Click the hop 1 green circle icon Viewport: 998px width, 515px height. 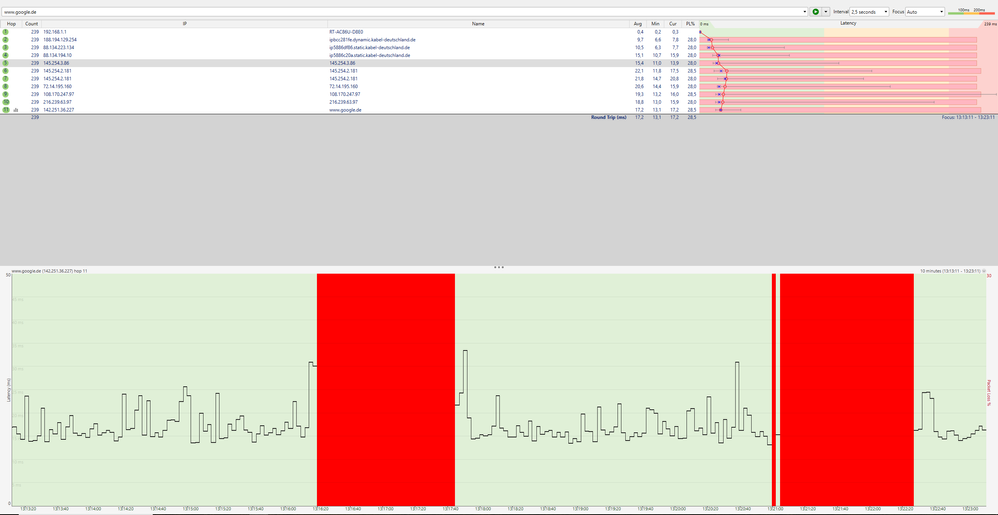pyautogui.click(x=5, y=31)
